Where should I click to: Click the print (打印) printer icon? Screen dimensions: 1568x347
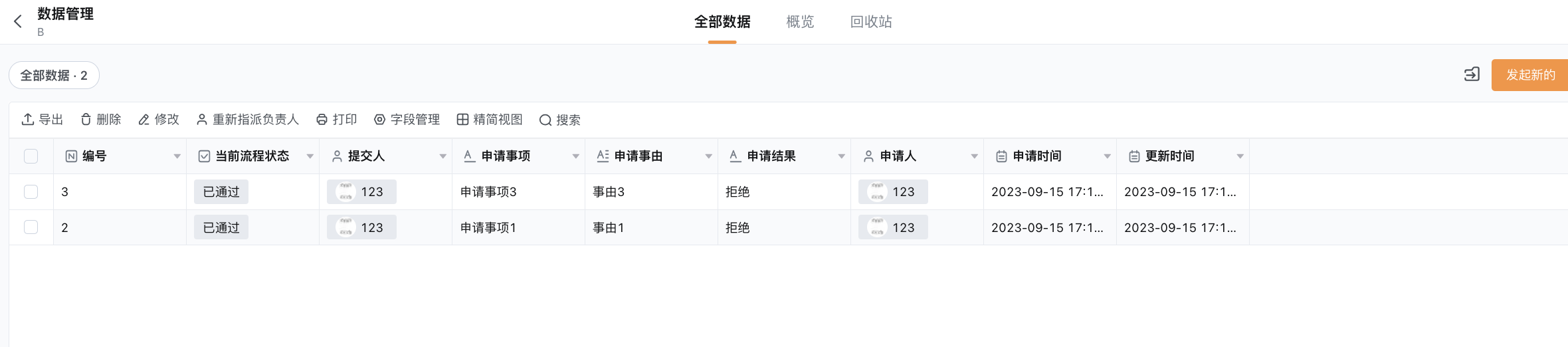(x=322, y=120)
